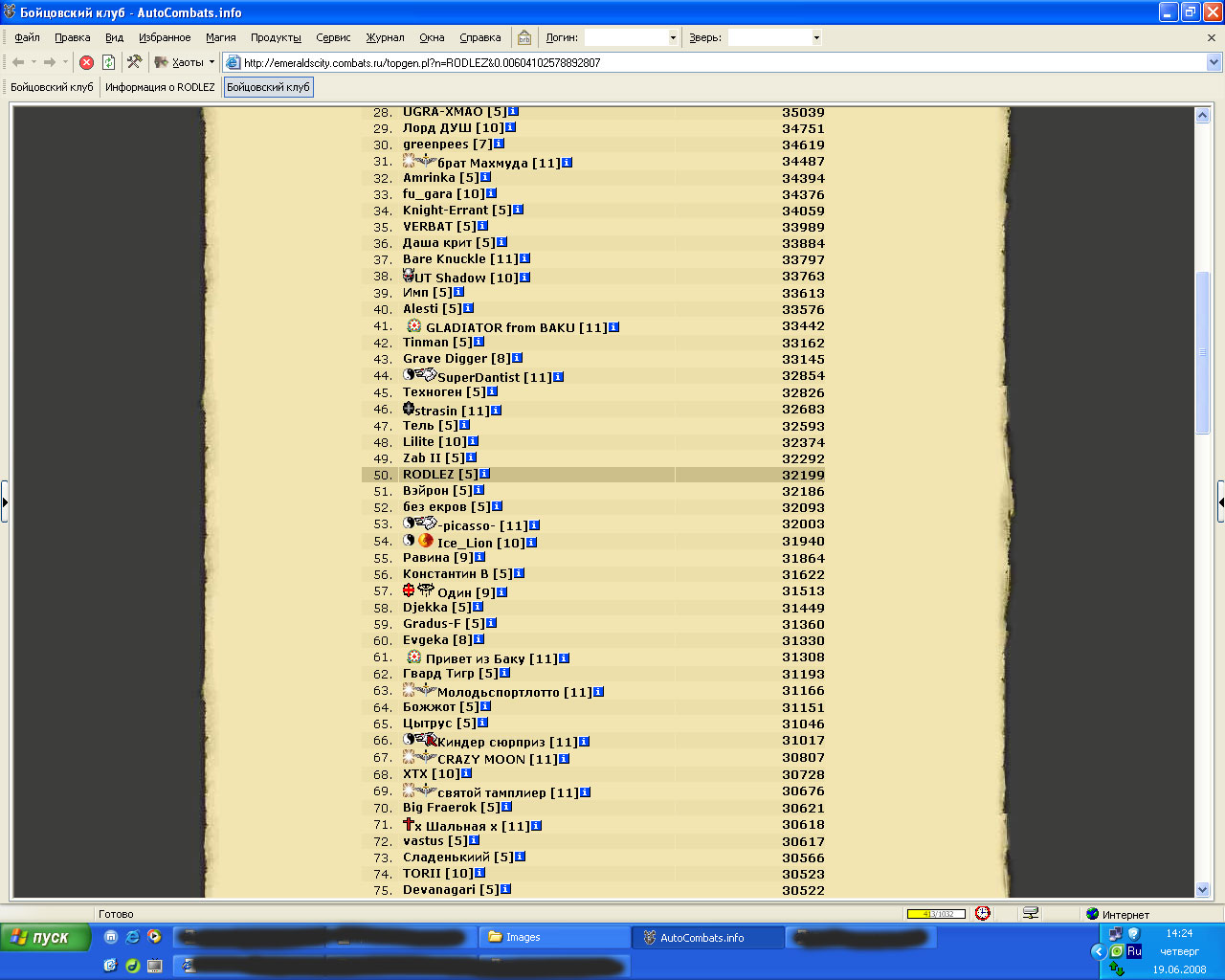The height and width of the screenshot is (980, 1225).
Task: Open info icon next to Лорд ДУШ [10]
Action: [510, 127]
